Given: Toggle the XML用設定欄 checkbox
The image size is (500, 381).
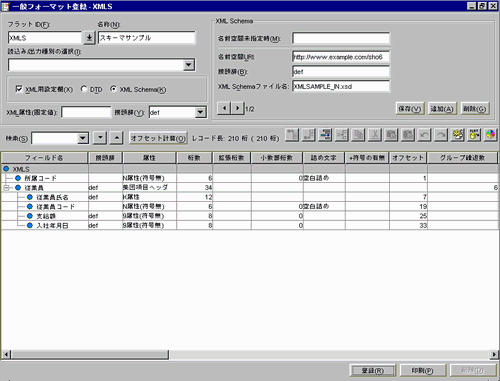Looking at the screenshot, I should 19,89.
